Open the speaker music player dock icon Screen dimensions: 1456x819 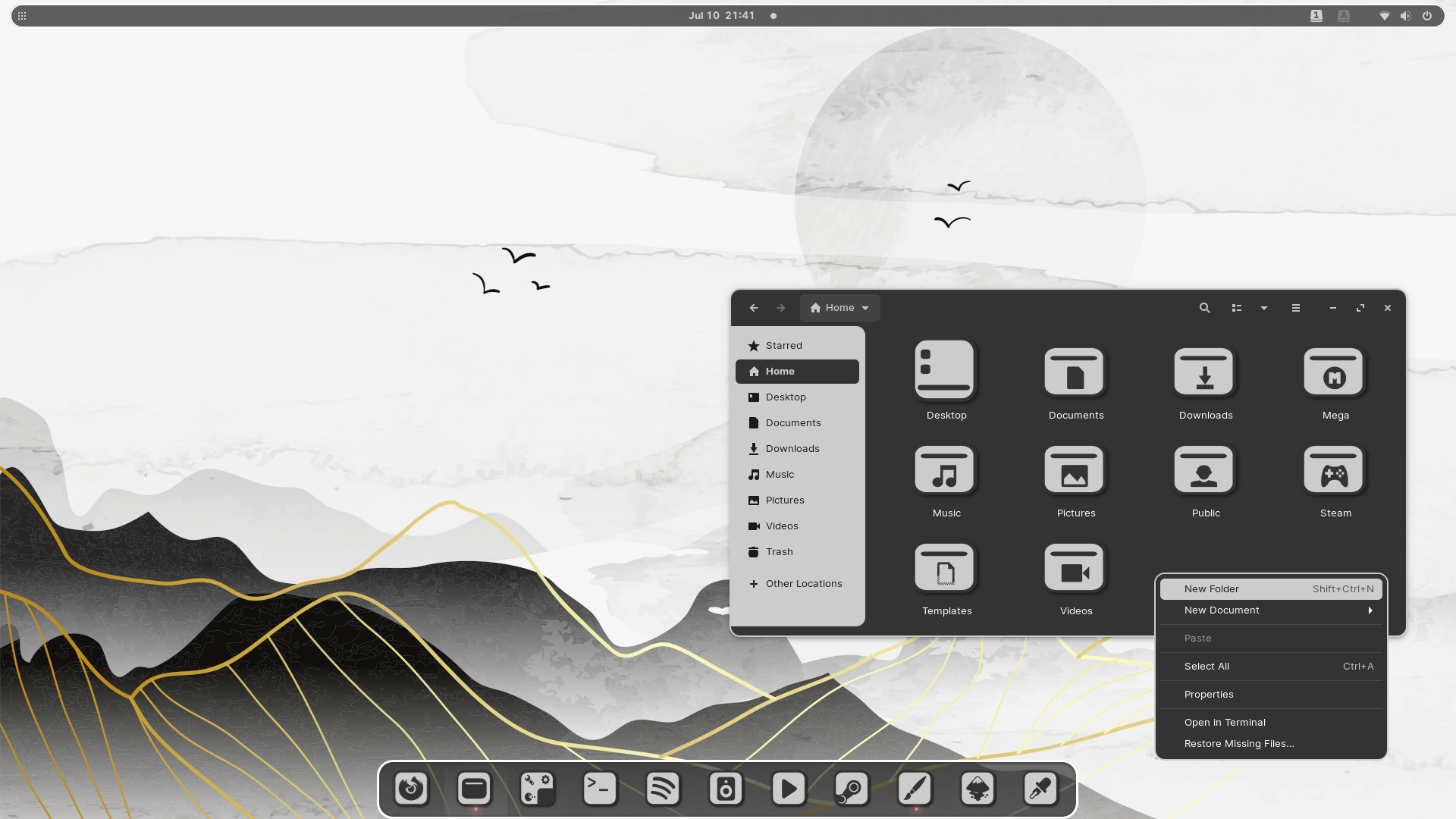pos(726,789)
